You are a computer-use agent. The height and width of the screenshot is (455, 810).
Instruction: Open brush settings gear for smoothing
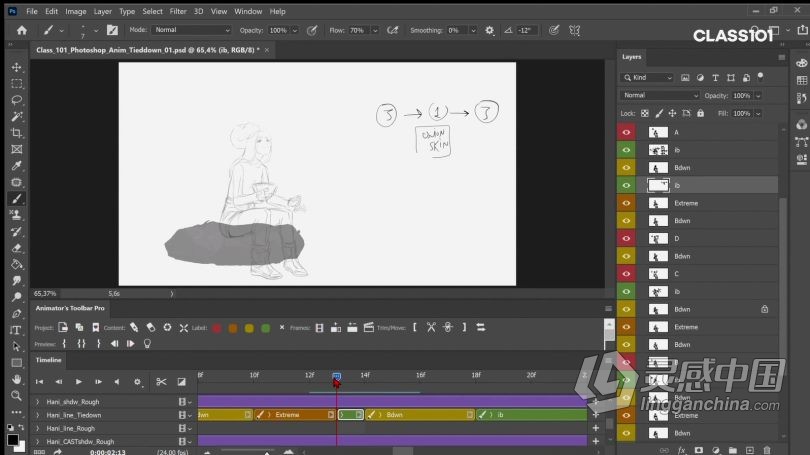489,30
